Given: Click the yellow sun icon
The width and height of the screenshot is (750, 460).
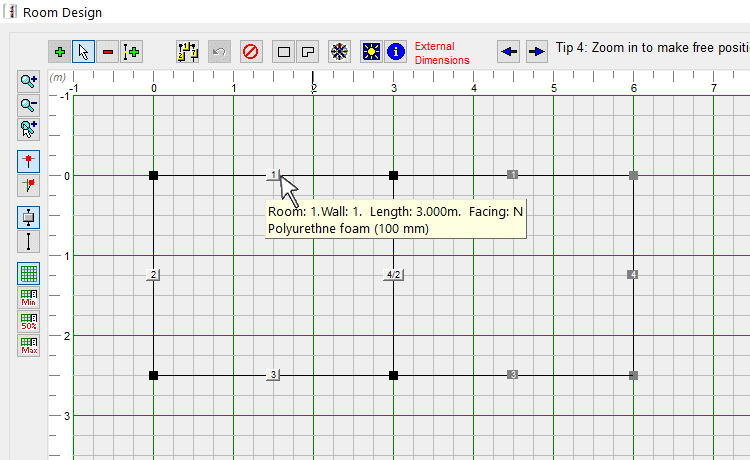Looking at the screenshot, I should pyautogui.click(x=371, y=52).
